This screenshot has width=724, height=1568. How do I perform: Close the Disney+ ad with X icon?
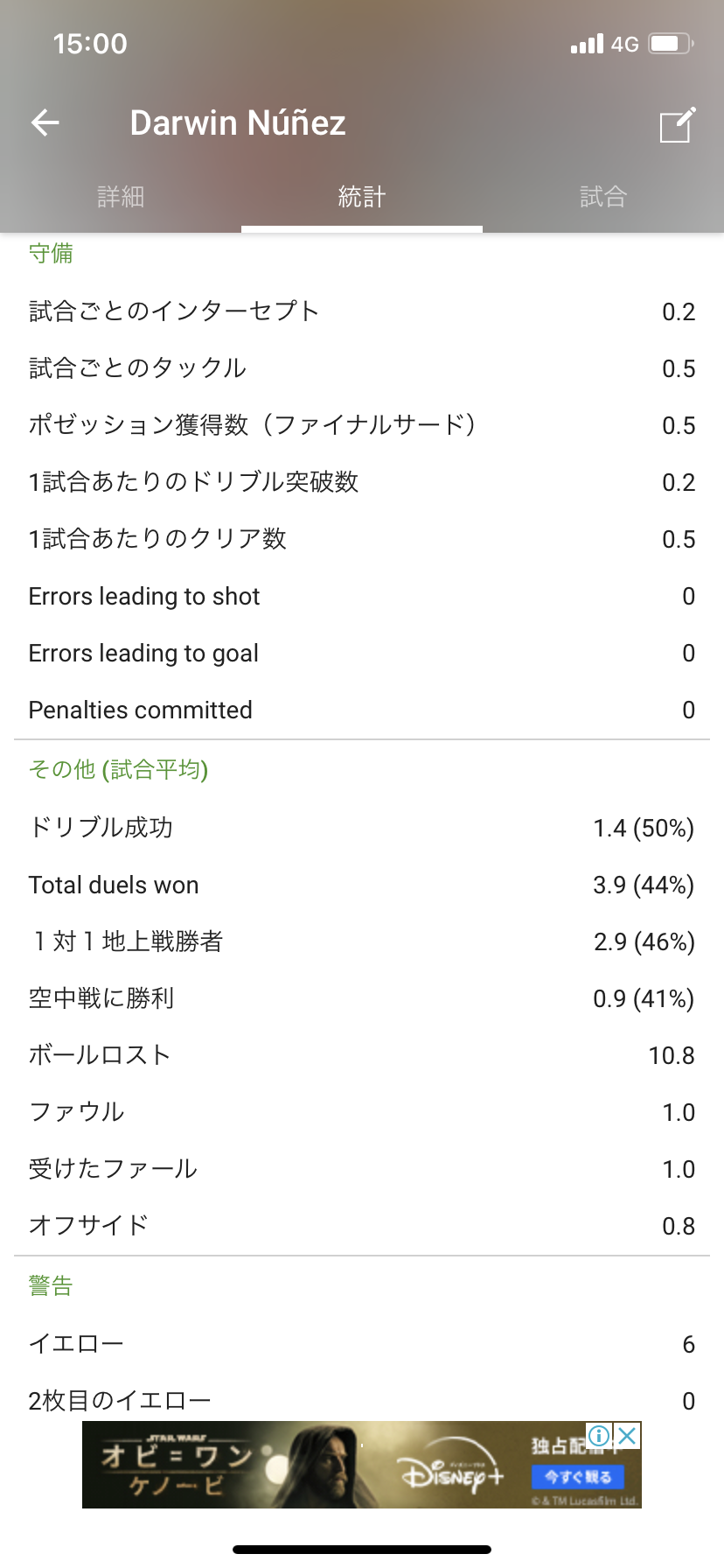click(627, 1436)
